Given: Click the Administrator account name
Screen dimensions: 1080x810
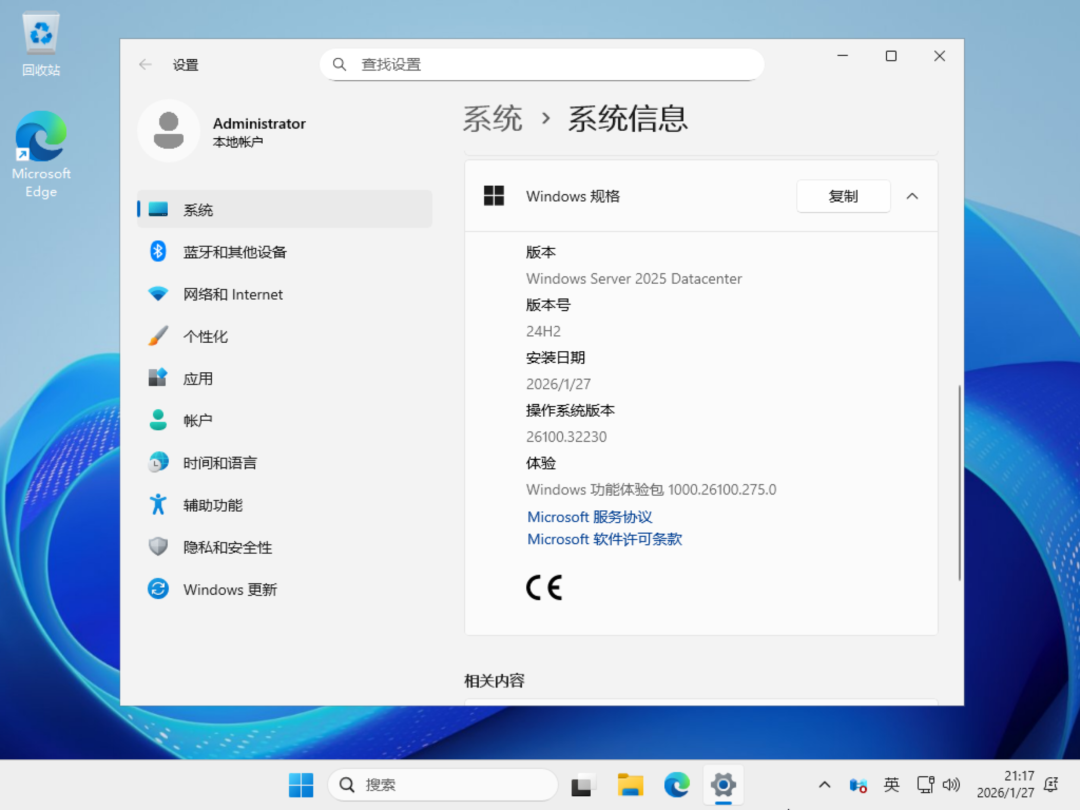Looking at the screenshot, I should [x=259, y=123].
